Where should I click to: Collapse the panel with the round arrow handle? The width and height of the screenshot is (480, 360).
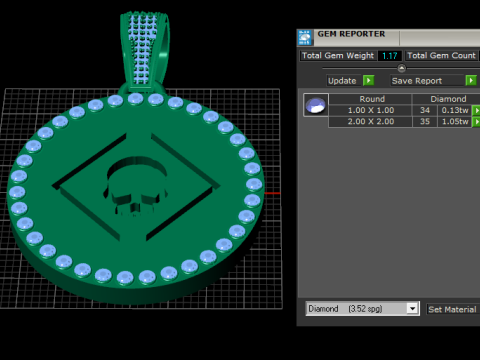pos(402,68)
